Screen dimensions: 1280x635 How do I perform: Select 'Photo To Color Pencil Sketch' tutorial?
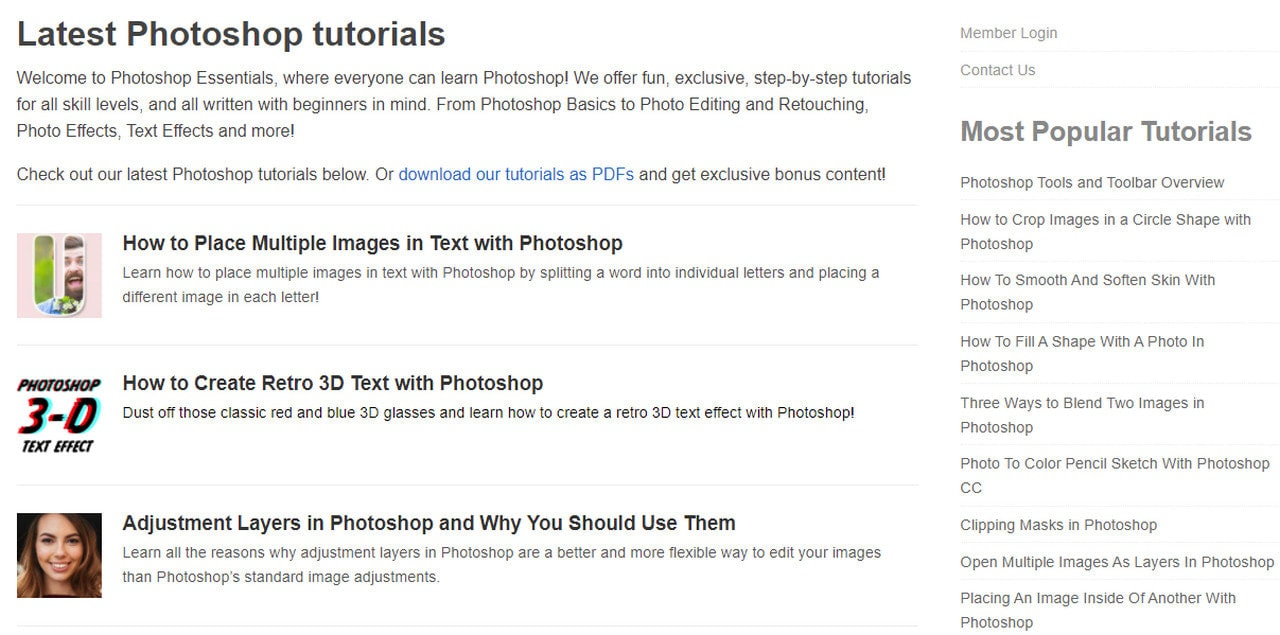coord(1114,464)
